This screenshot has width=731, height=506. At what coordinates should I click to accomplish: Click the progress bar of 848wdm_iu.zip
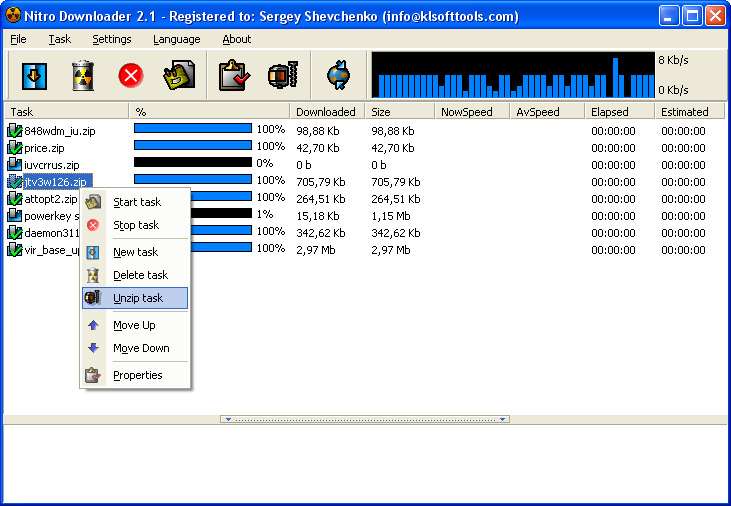point(193,128)
